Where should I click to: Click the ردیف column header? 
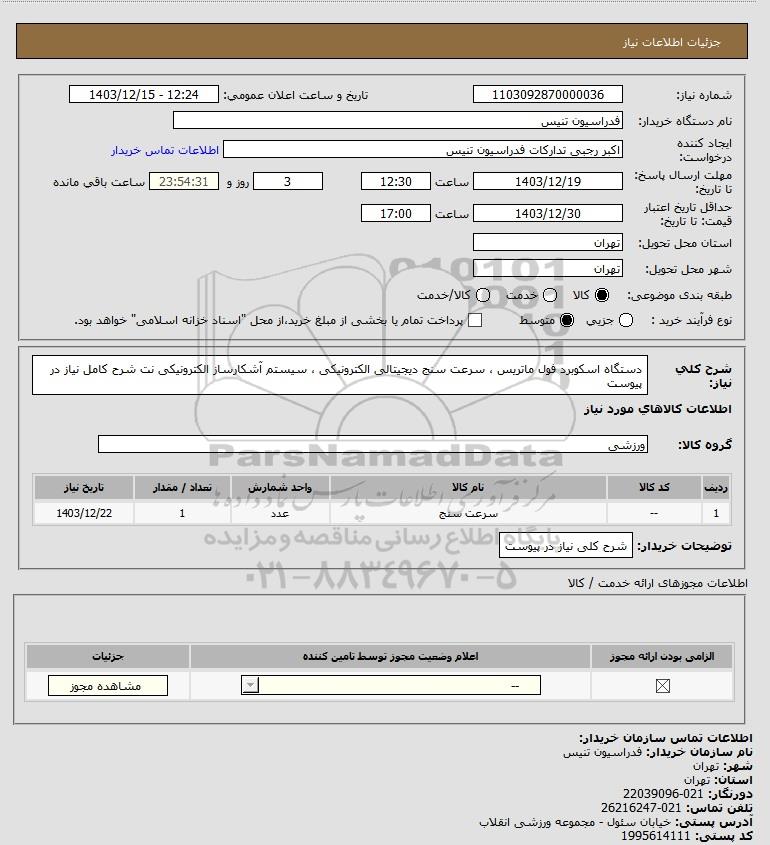pos(716,487)
